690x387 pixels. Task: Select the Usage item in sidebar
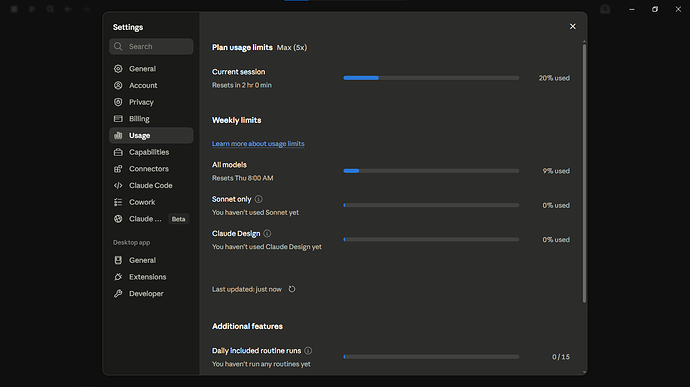tap(151, 136)
